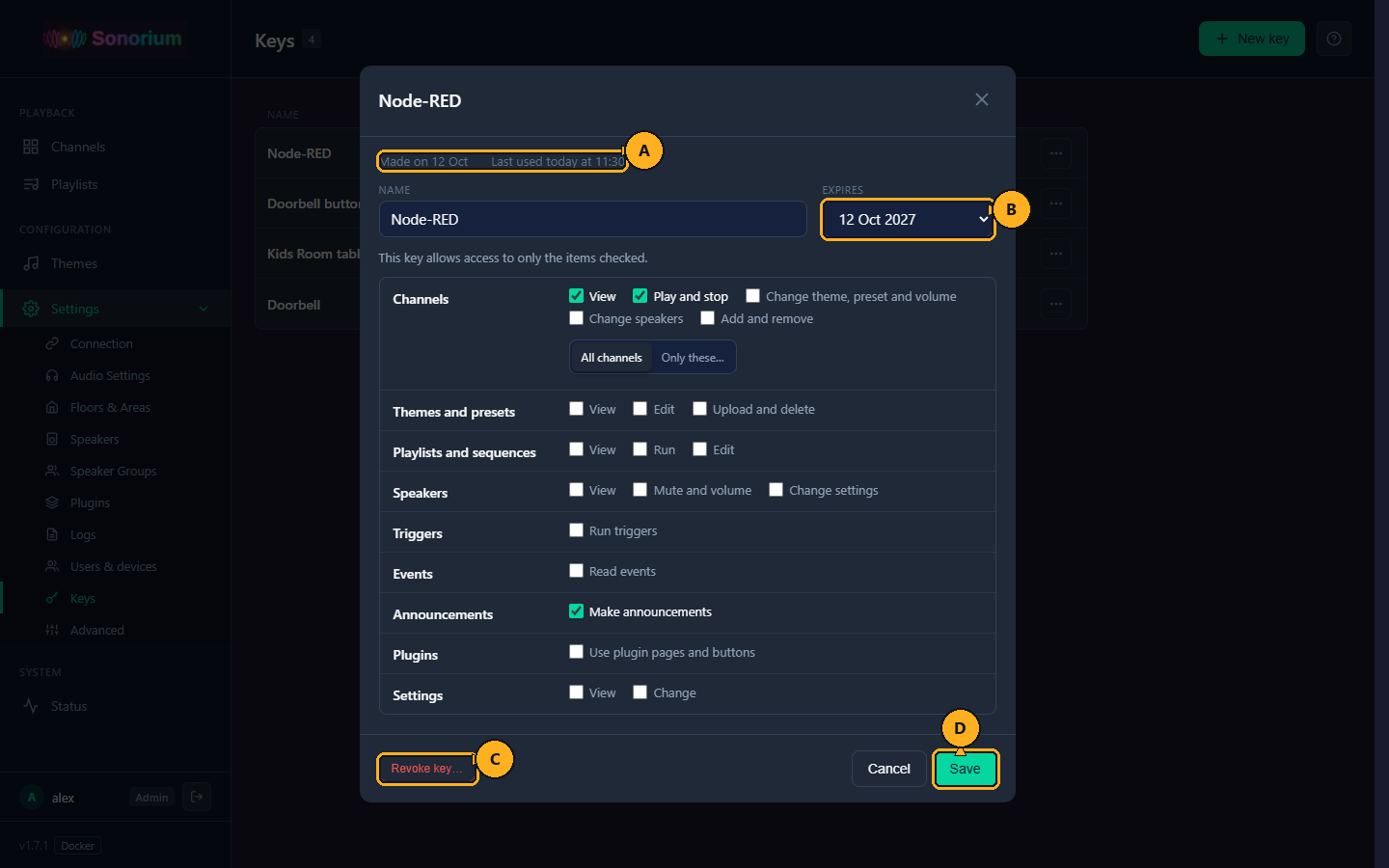Check Playlists and sequences Edit
This screenshot has width=1389, height=868.
click(700, 449)
